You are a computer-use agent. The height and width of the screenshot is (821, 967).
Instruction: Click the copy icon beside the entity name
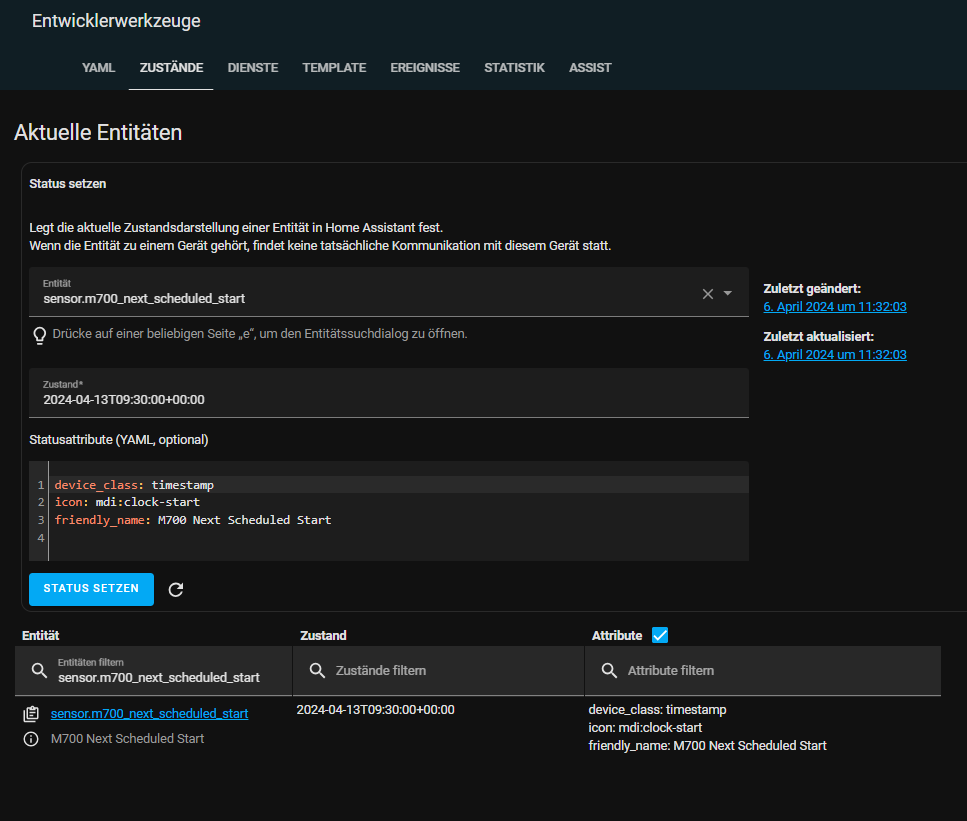pos(30,713)
